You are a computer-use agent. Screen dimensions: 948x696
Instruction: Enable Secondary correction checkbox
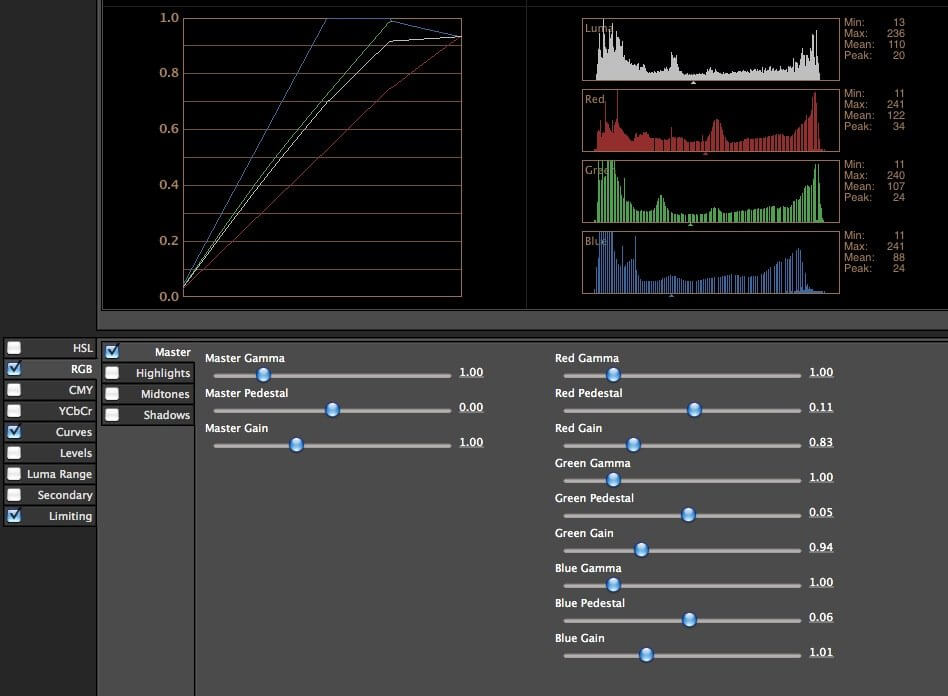pos(14,495)
